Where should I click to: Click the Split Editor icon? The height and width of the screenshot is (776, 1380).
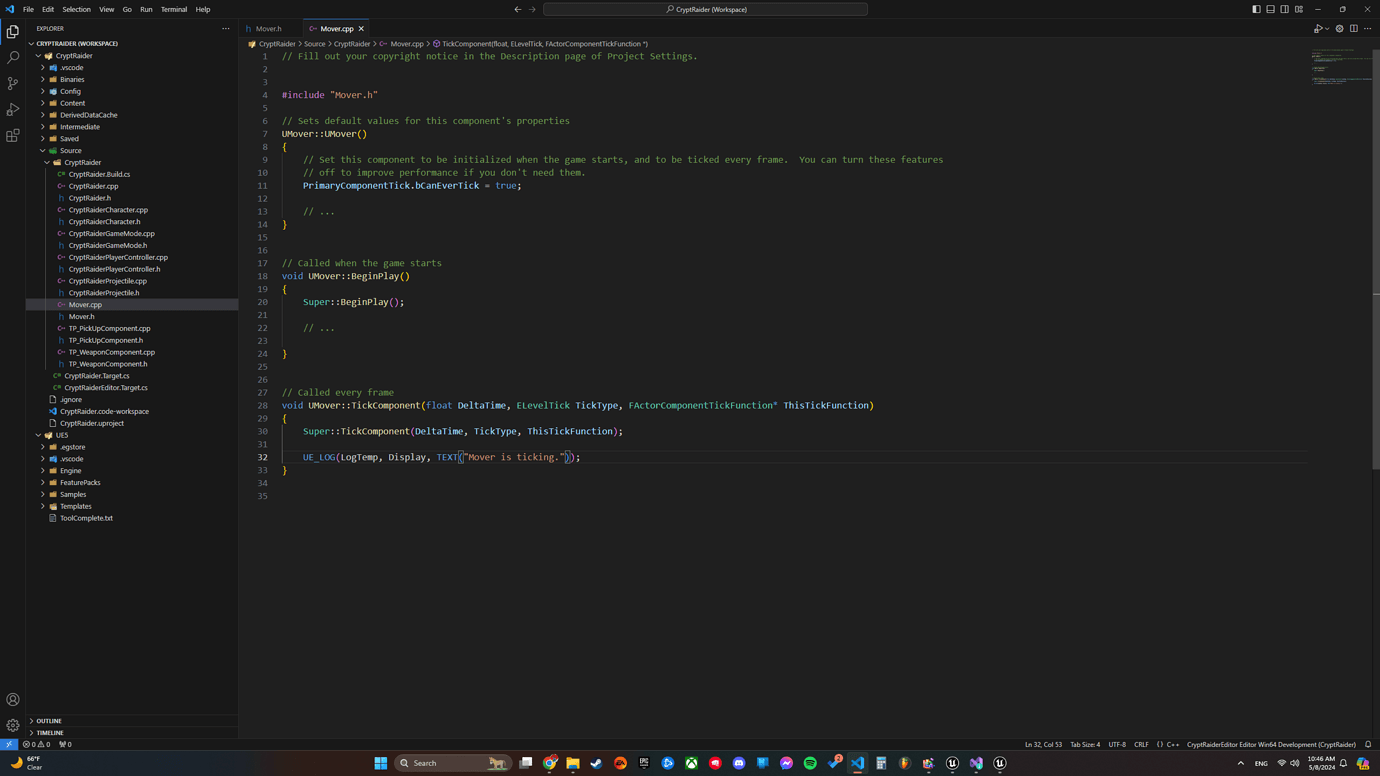pos(1353,28)
